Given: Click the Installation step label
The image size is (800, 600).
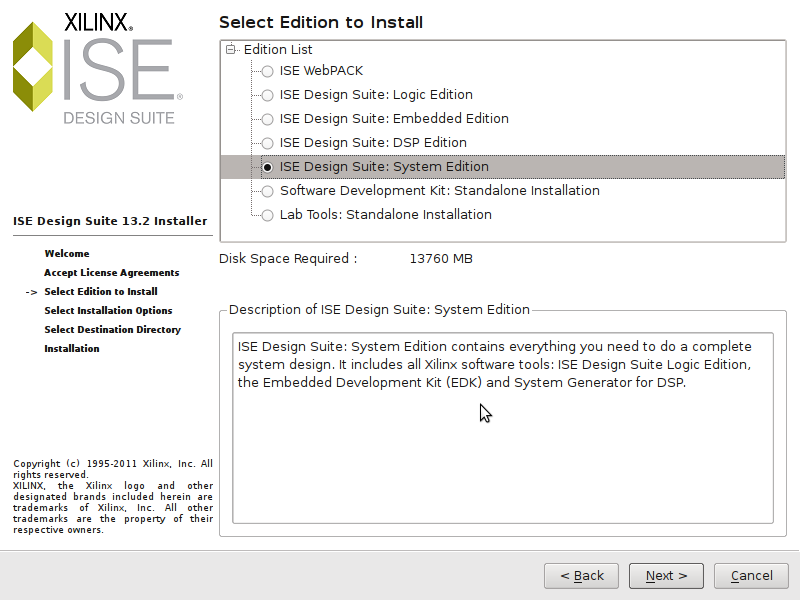Looking at the screenshot, I should (72, 348).
